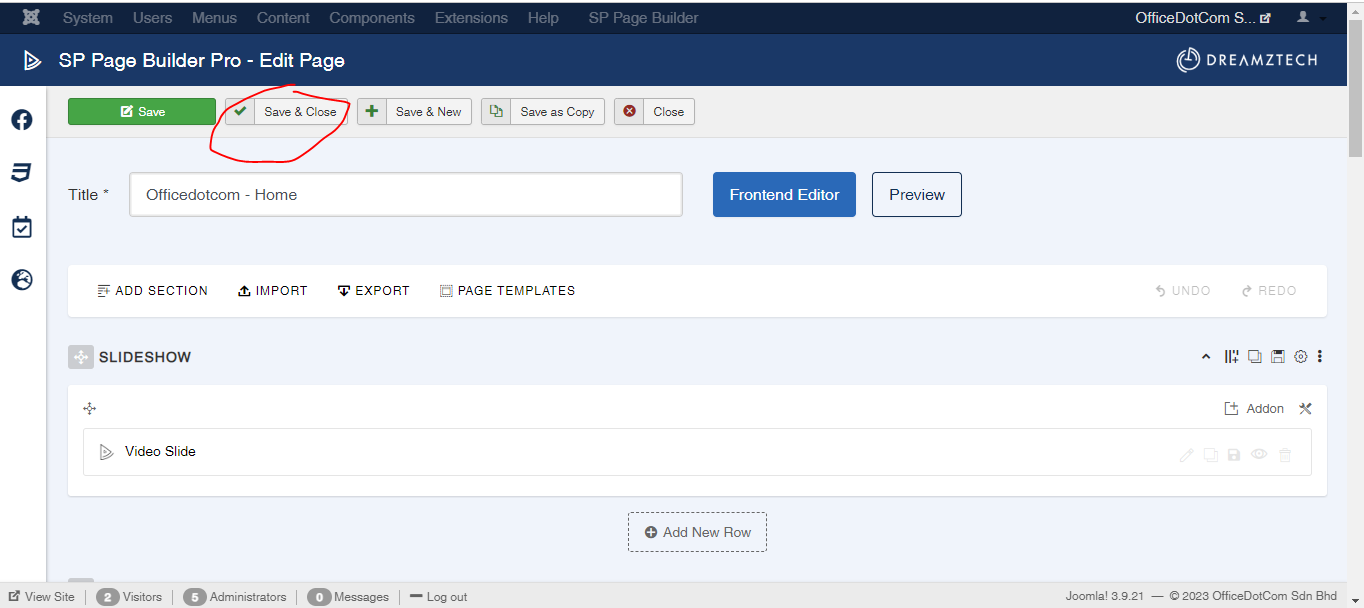Click Save & Close button

(x=287, y=112)
